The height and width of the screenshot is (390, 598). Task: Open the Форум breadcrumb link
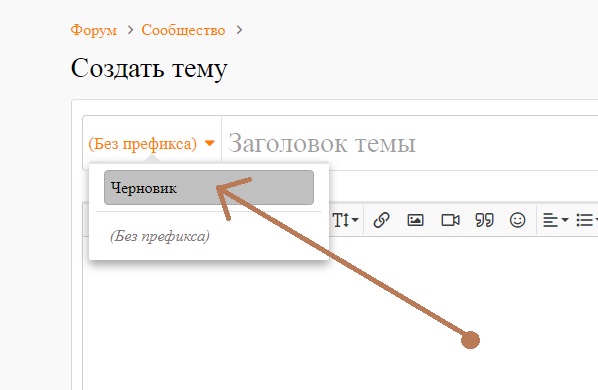(93, 30)
